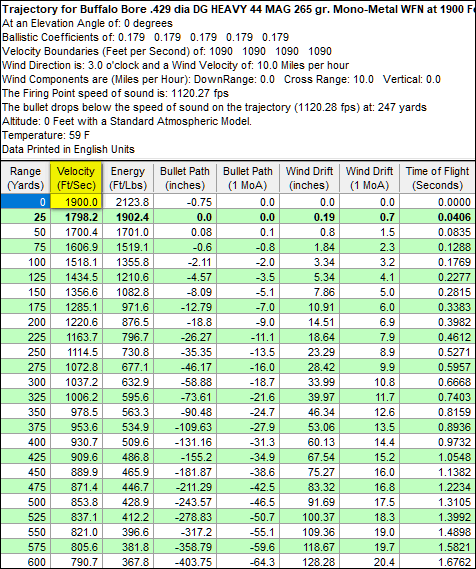The image size is (476, 569).
Task: Click velocity value 1518.1
Action: click(x=76, y=262)
